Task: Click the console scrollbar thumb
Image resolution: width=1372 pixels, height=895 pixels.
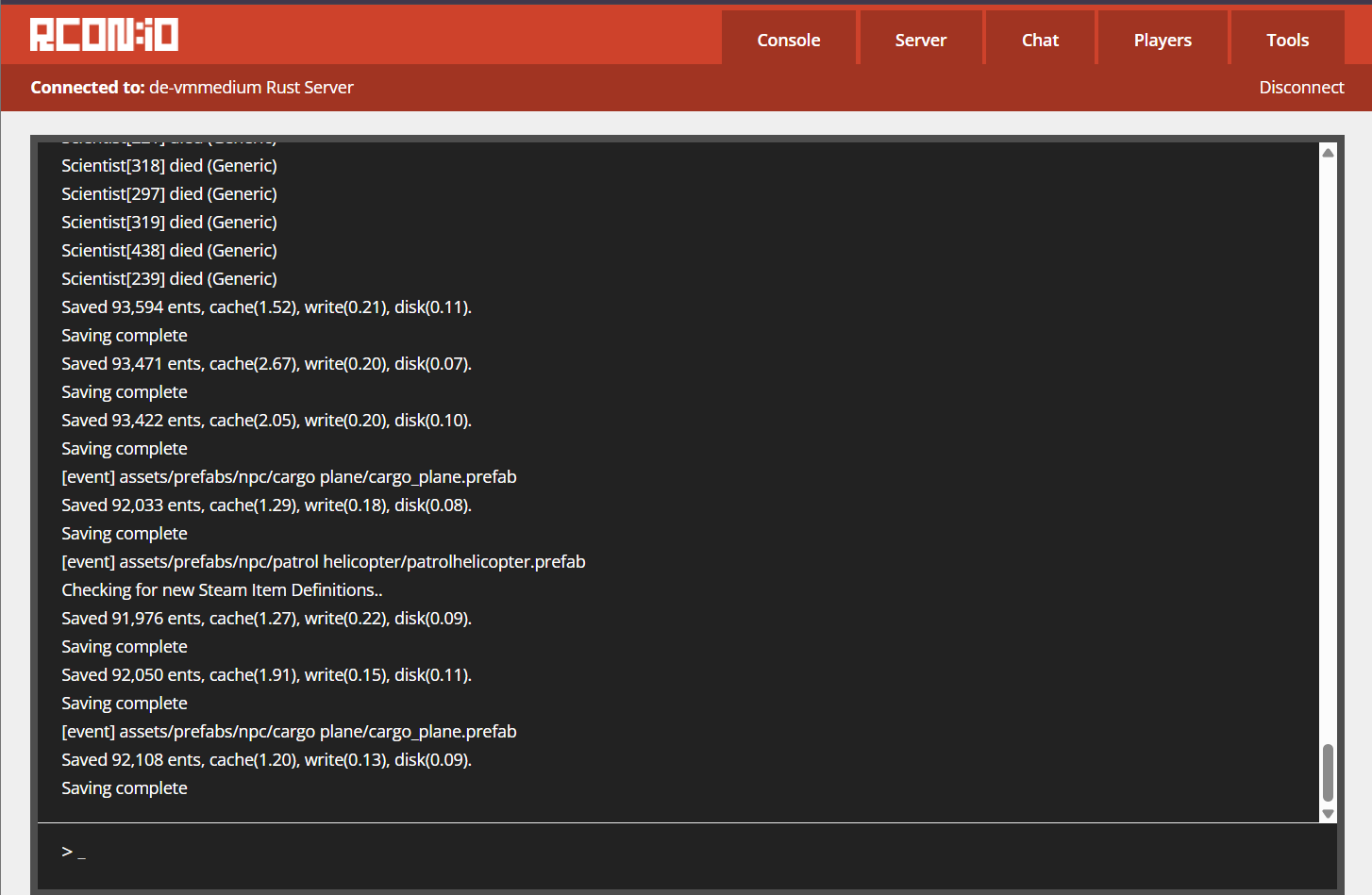Action: 1328,771
